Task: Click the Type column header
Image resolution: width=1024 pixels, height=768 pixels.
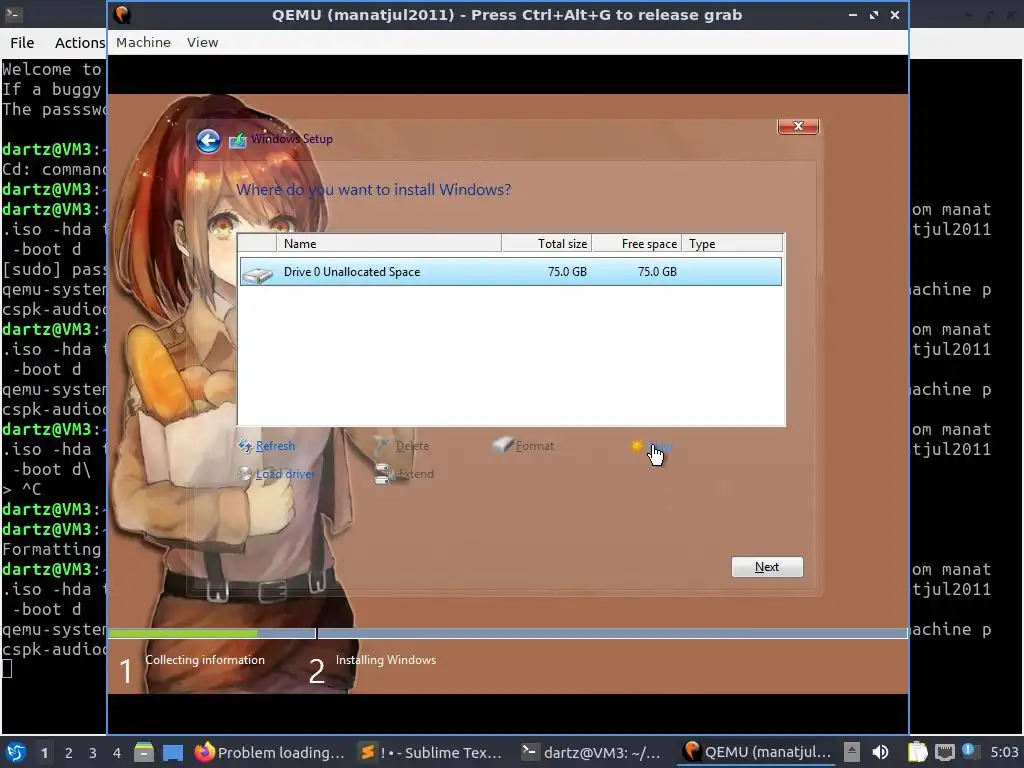Action: point(732,244)
